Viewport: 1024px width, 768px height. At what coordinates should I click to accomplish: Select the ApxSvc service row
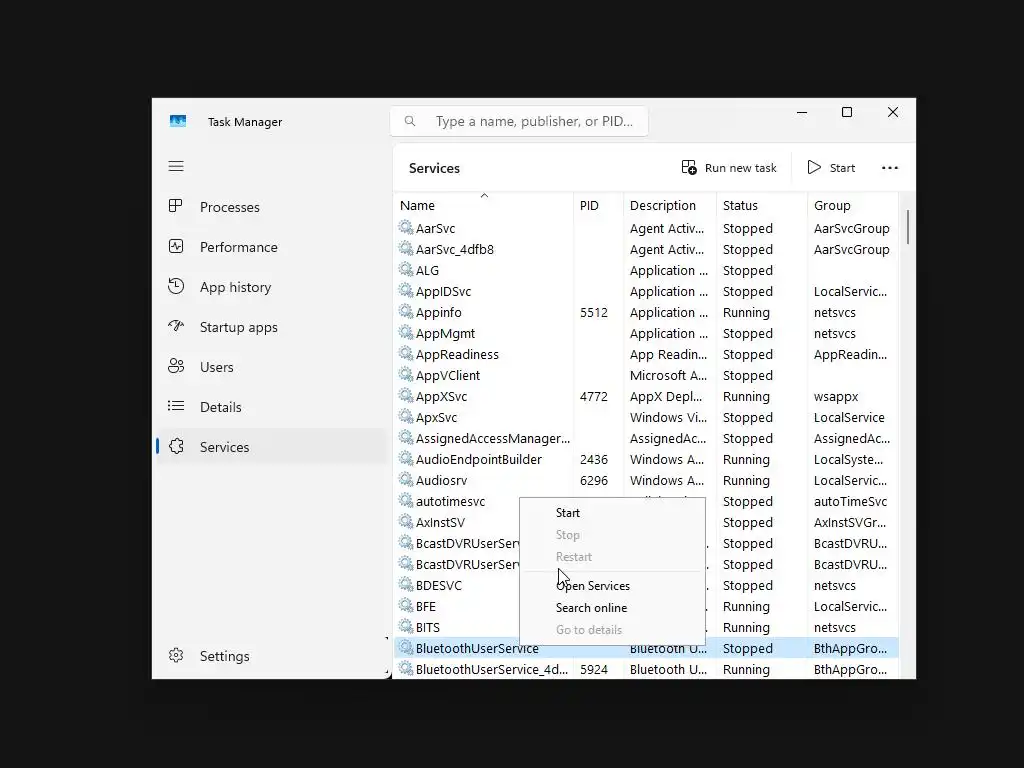646,417
